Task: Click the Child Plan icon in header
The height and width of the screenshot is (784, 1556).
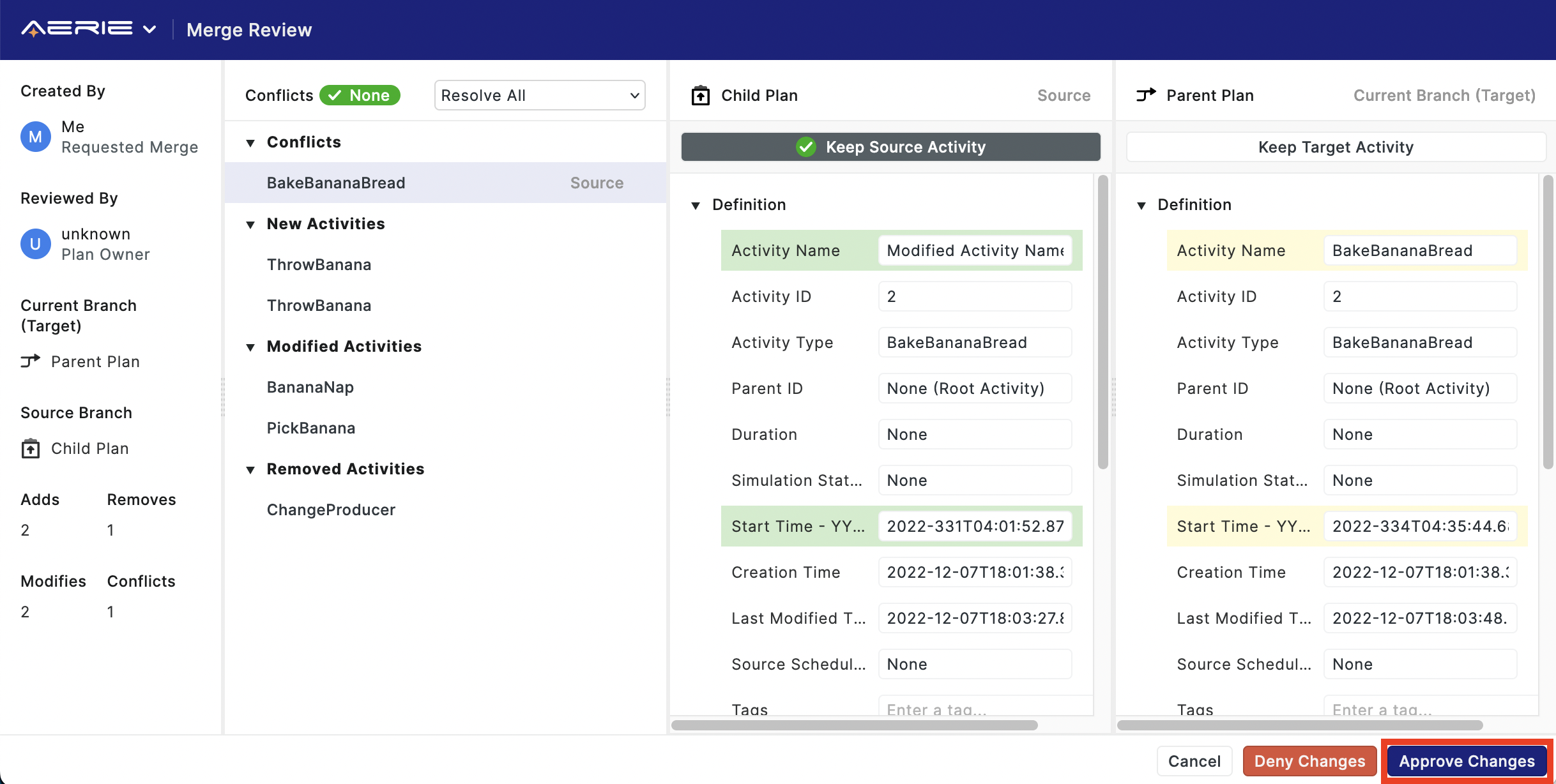Action: (701, 95)
